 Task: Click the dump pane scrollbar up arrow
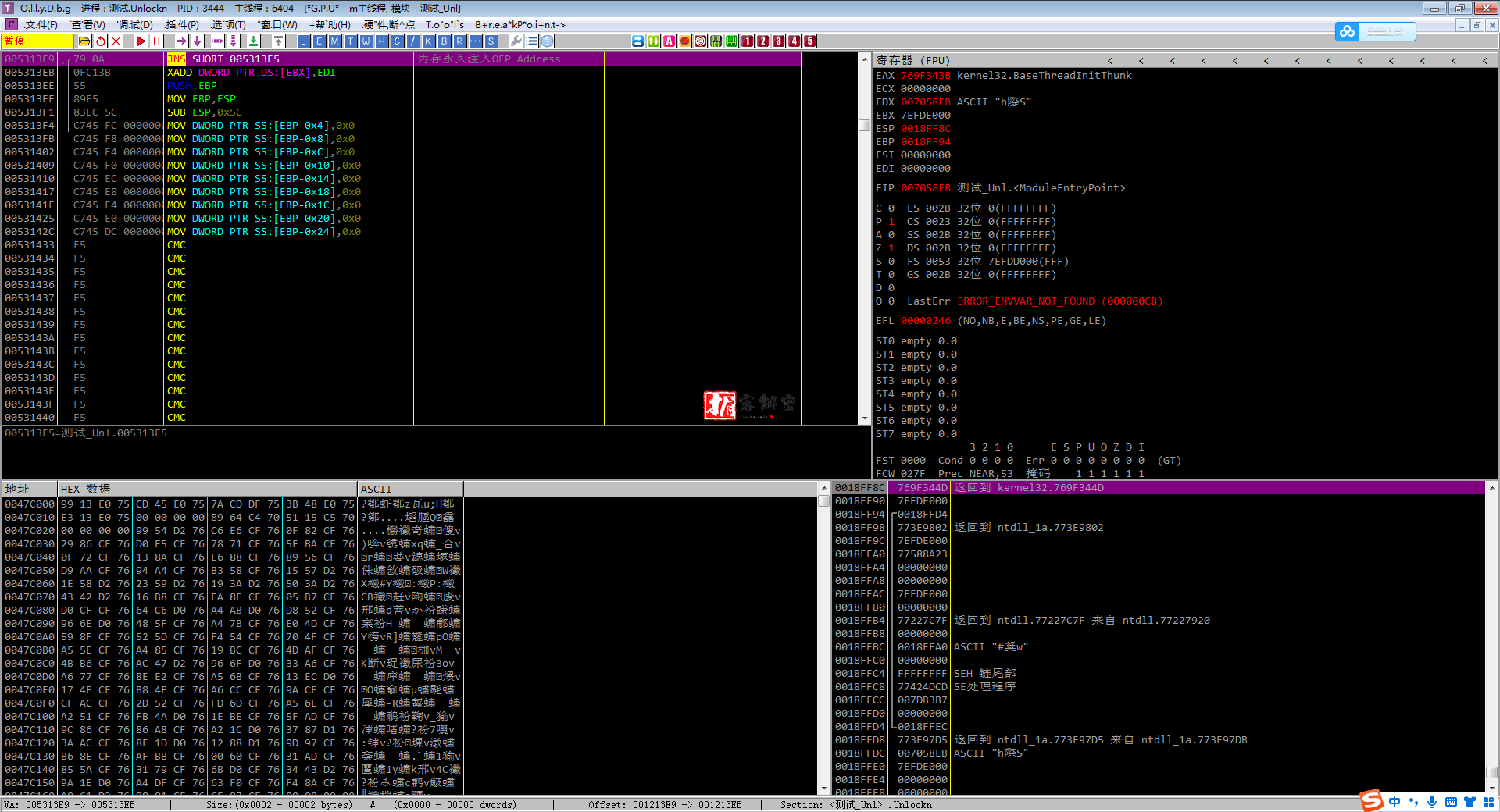click(x=823, y=488)
